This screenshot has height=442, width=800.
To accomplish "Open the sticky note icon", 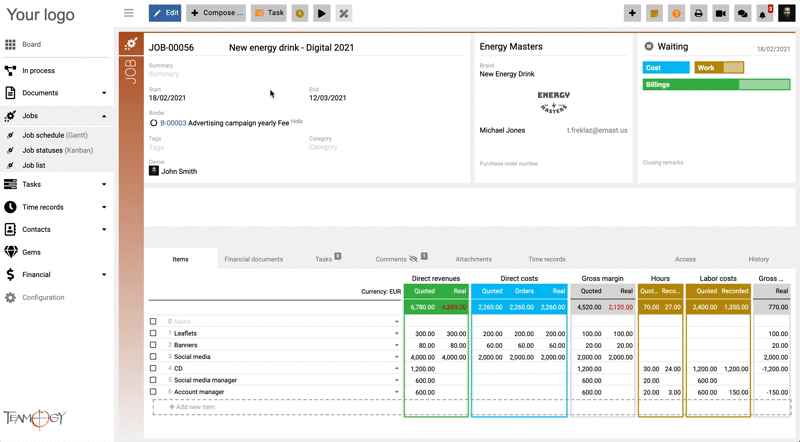I will pos(654,13).
